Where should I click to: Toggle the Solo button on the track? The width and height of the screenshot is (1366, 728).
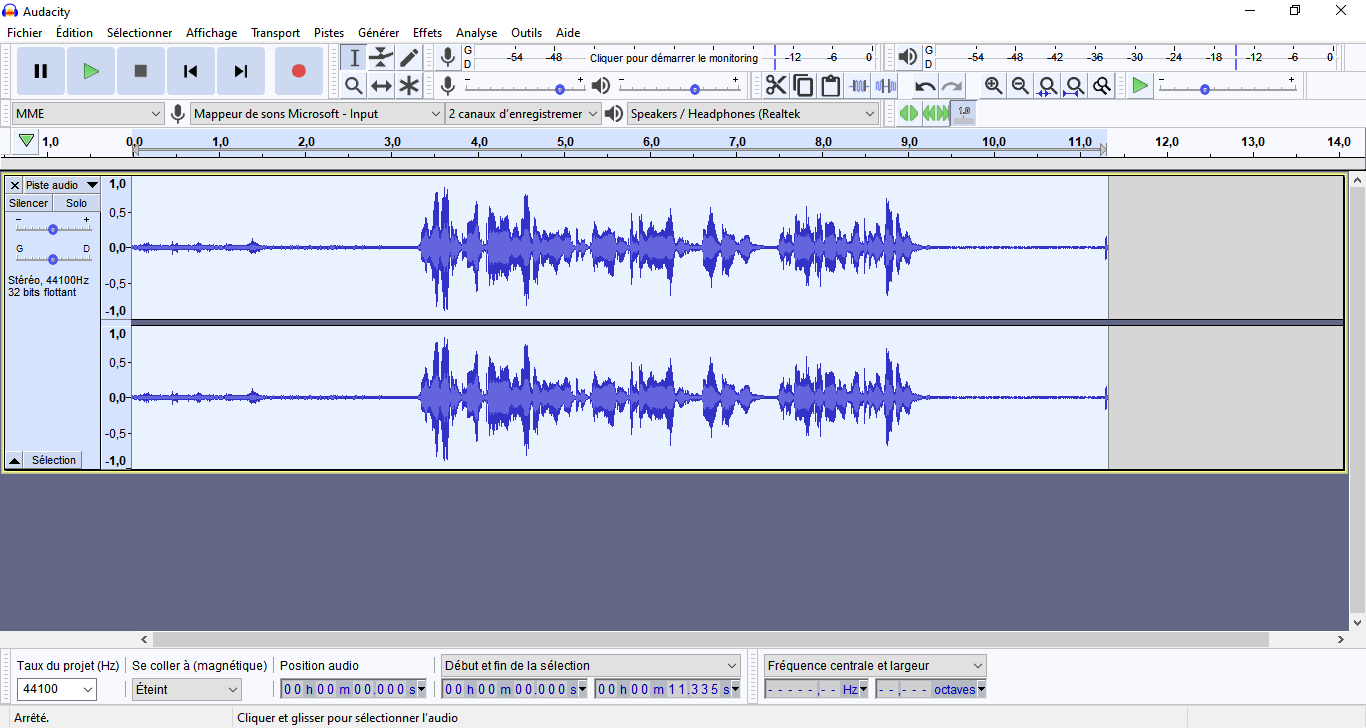(77, 203)
